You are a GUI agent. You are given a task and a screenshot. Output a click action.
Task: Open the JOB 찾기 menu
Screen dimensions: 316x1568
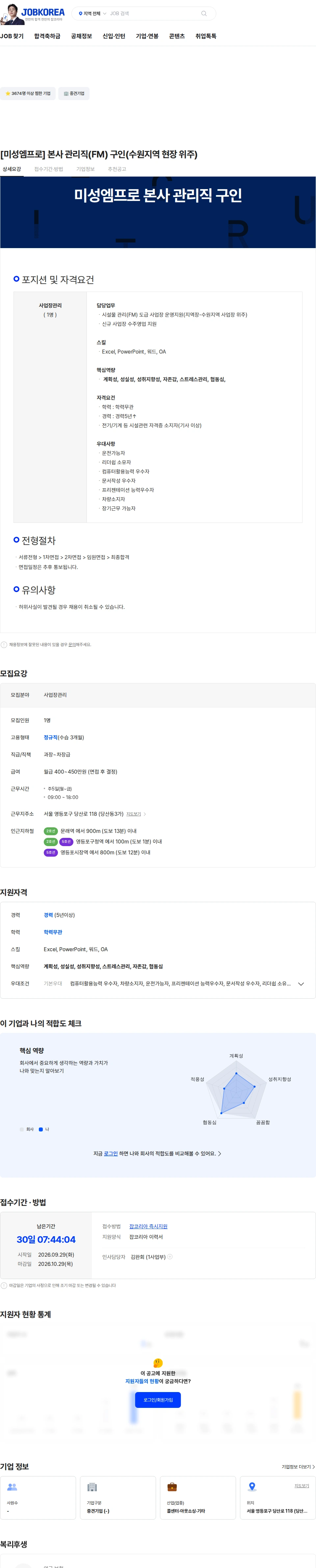12,37
